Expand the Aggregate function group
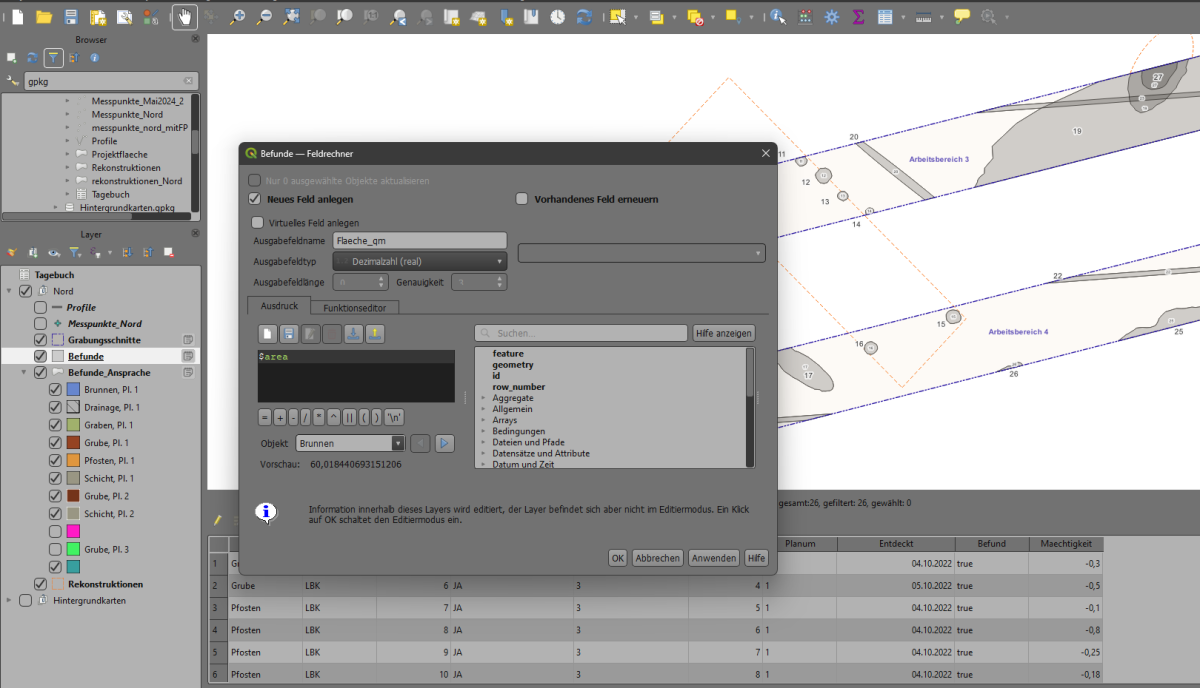Image resolution: width=1200 pixels, height=688 pixels. coord(484,398)
